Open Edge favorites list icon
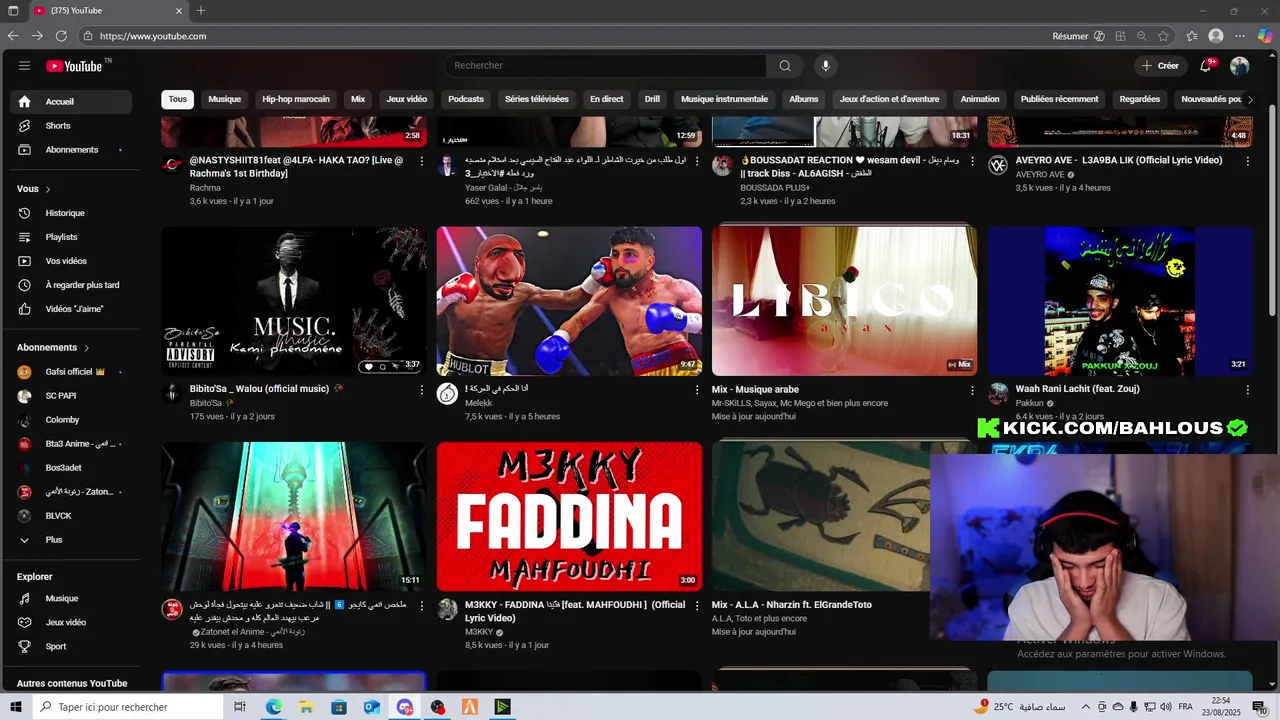Image resolution: width=1280 pixels, height=720 pixels. (1192, 36)
